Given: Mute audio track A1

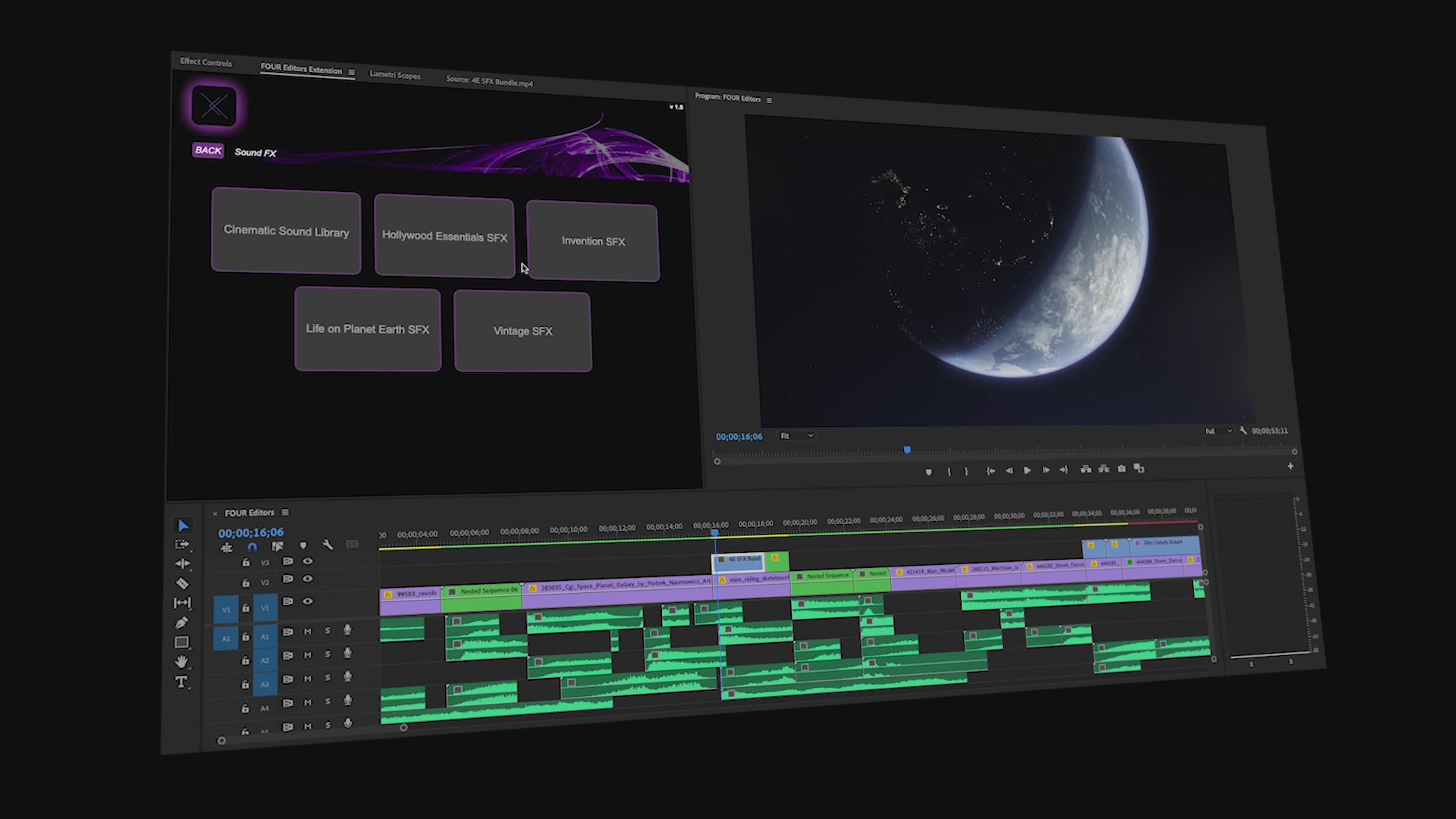Looking at the screenshot, I should click(307, 631).
